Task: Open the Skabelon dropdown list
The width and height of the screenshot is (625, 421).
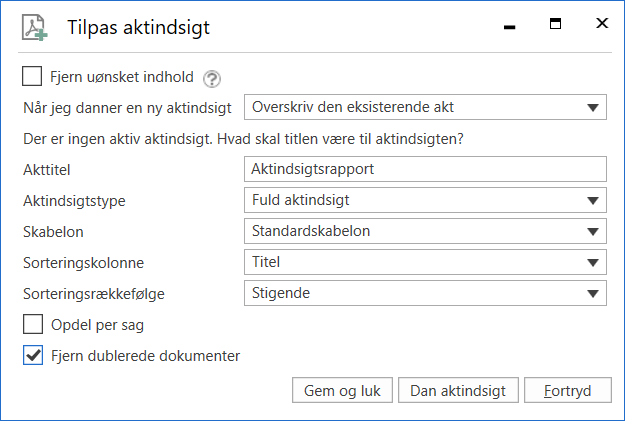Action: 425,231
